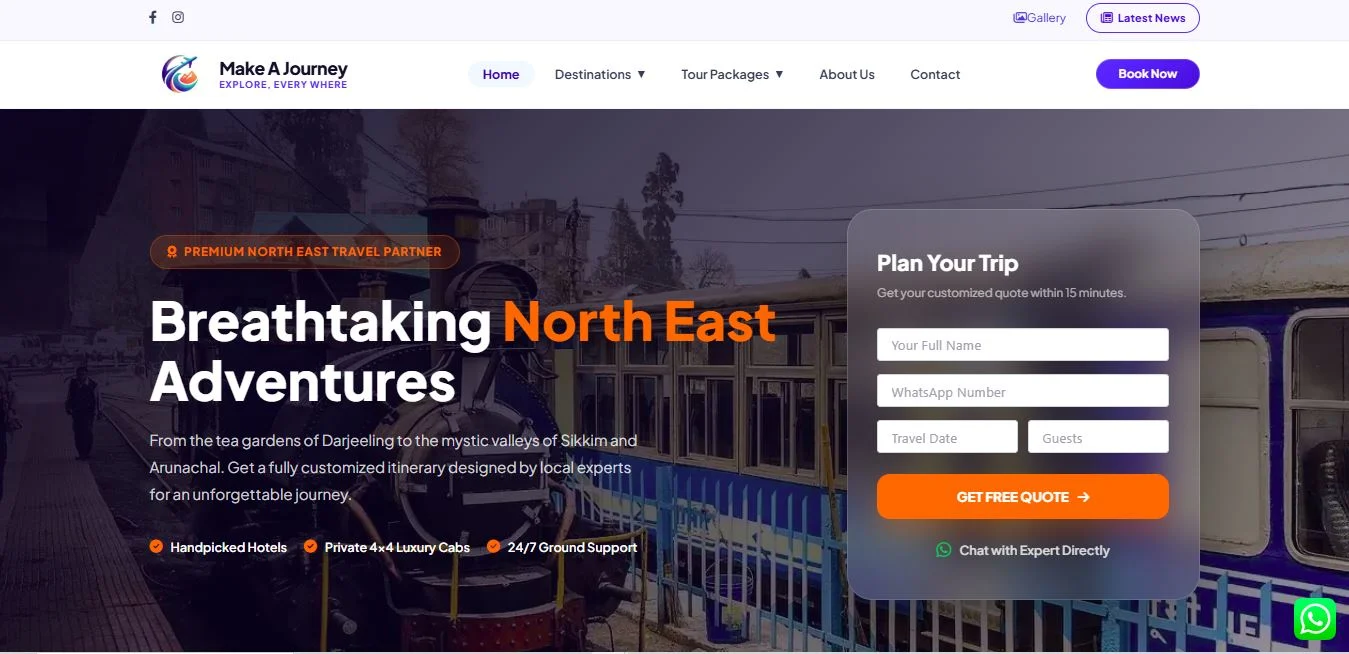Click the Premium North East Travel Partner badge
Image resolution: width=1349 pixels, height=654 pixels.
[x=305, y=252]
